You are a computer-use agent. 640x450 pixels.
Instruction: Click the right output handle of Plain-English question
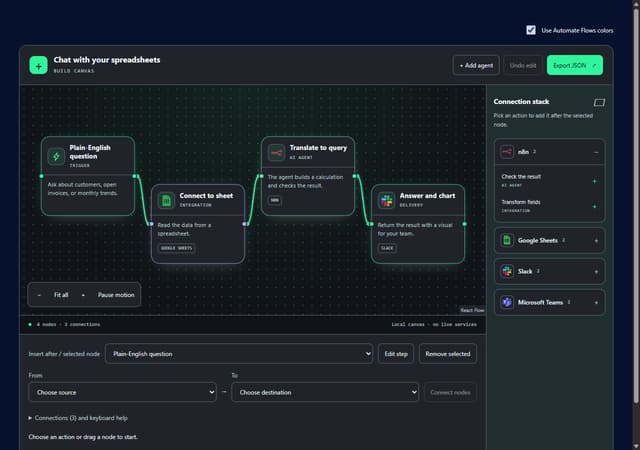pos(134,176)
